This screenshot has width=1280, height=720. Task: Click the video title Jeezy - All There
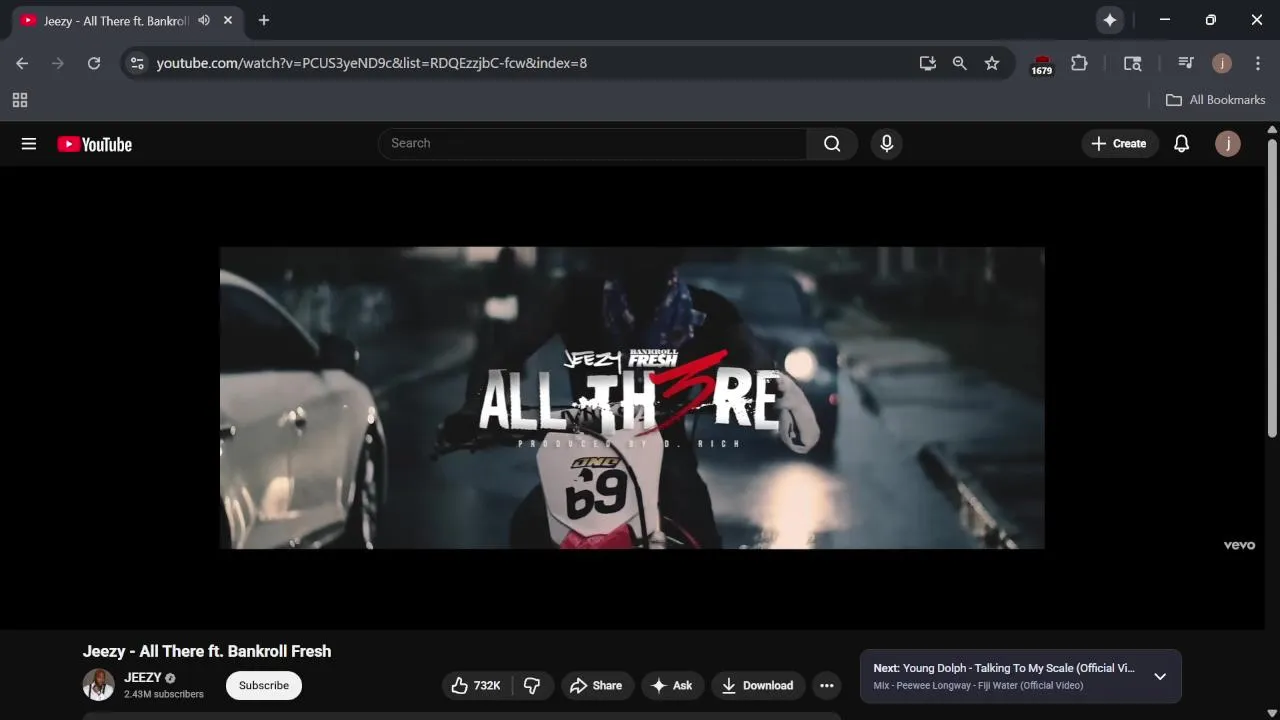click(x=207, y=651)
